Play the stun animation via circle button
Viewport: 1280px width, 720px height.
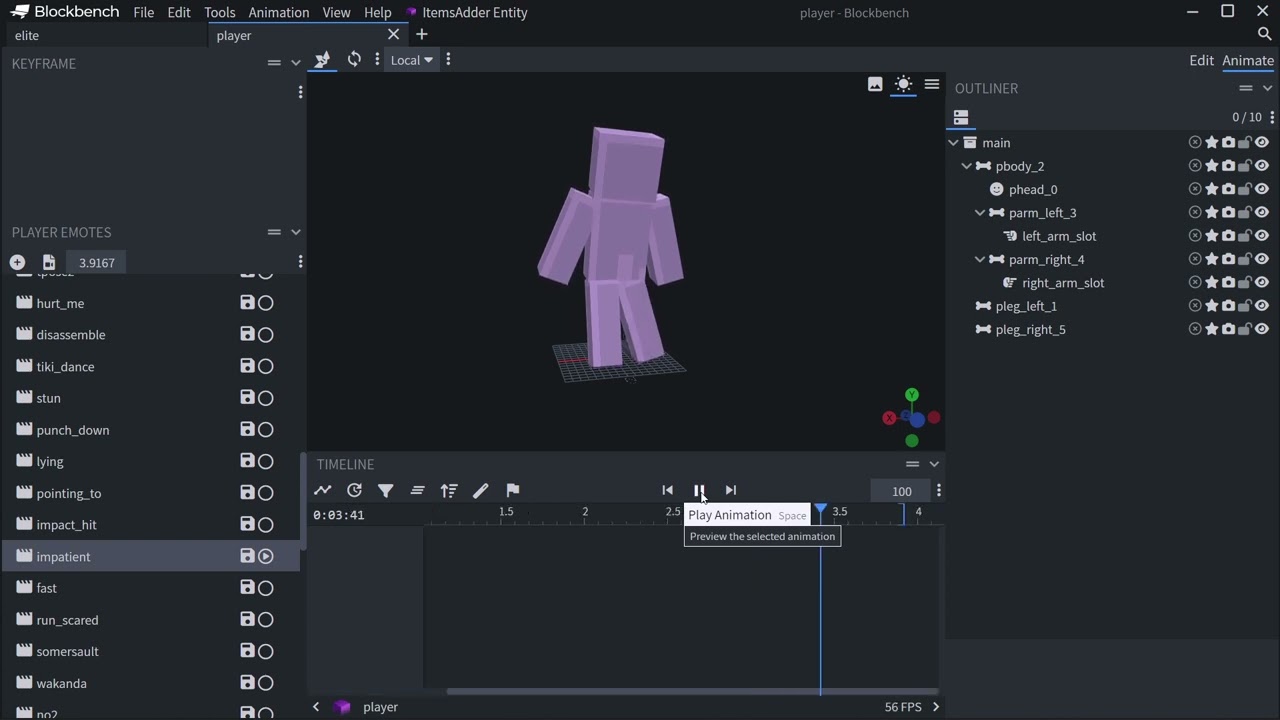(x=266, y=398)
